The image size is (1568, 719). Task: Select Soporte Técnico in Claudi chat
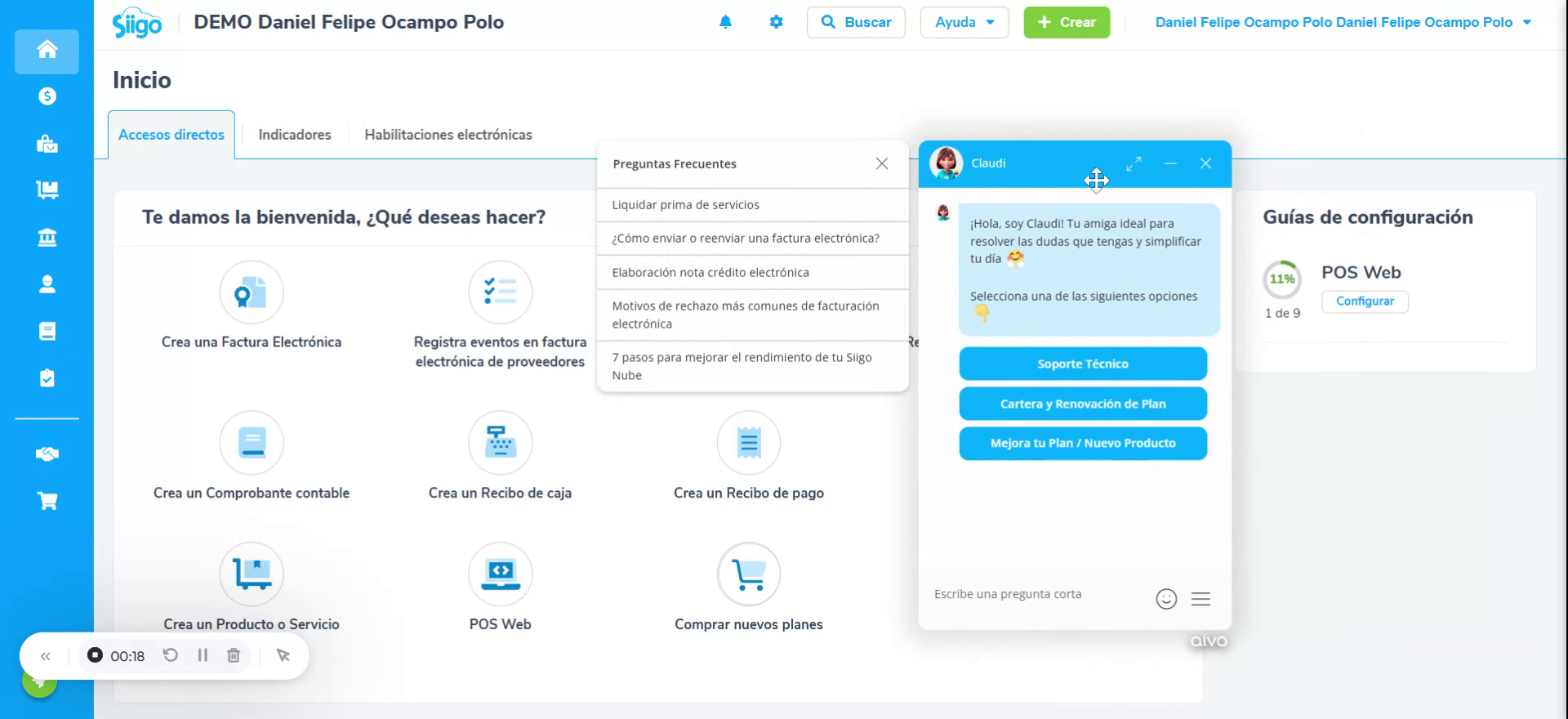1083,364
